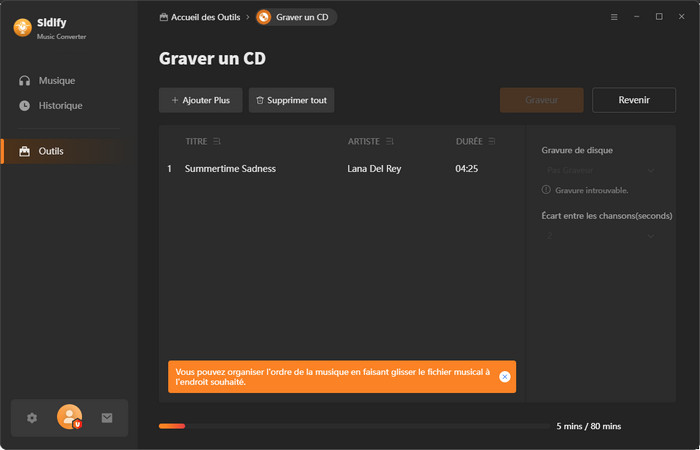Sort tracks using the DURÉE sort icon
Viewport: 700px width, 450px height.
(491, 141)
